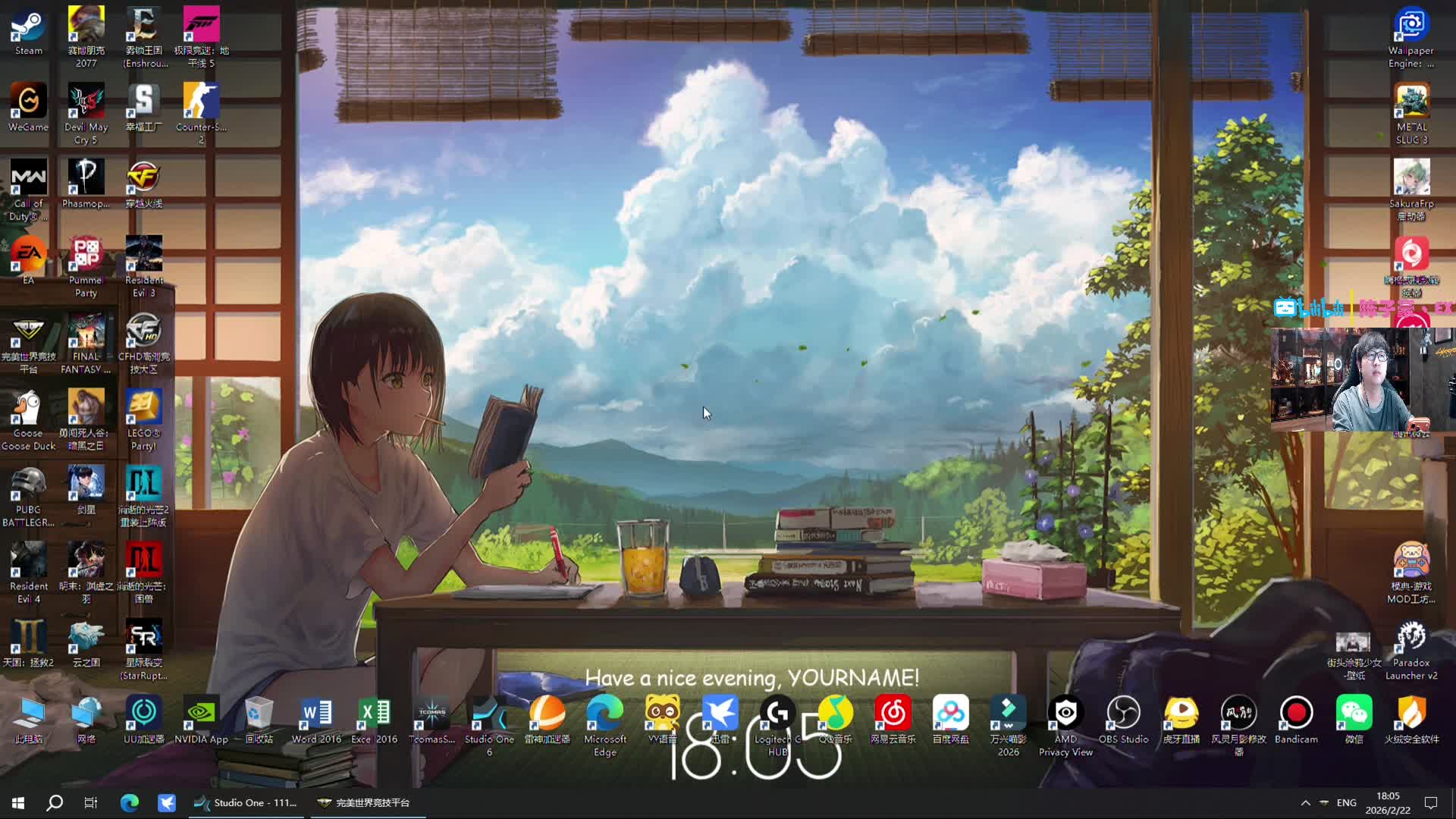Open the Windows Start menu
1456x819 pixels.
(x=18, y=802)
